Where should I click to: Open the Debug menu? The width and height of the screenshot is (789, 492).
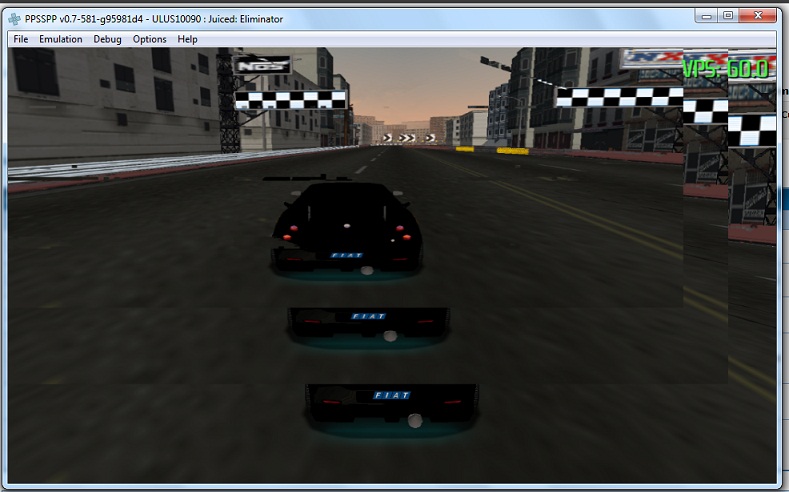[x=107, y=39]
